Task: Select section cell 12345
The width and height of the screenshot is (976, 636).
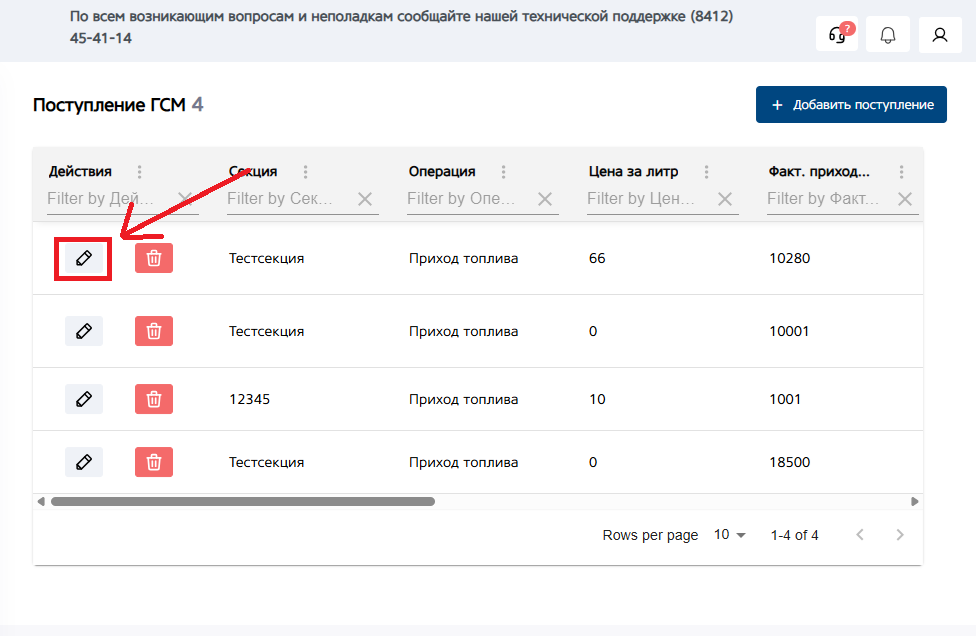Action: tap(250, 399)
